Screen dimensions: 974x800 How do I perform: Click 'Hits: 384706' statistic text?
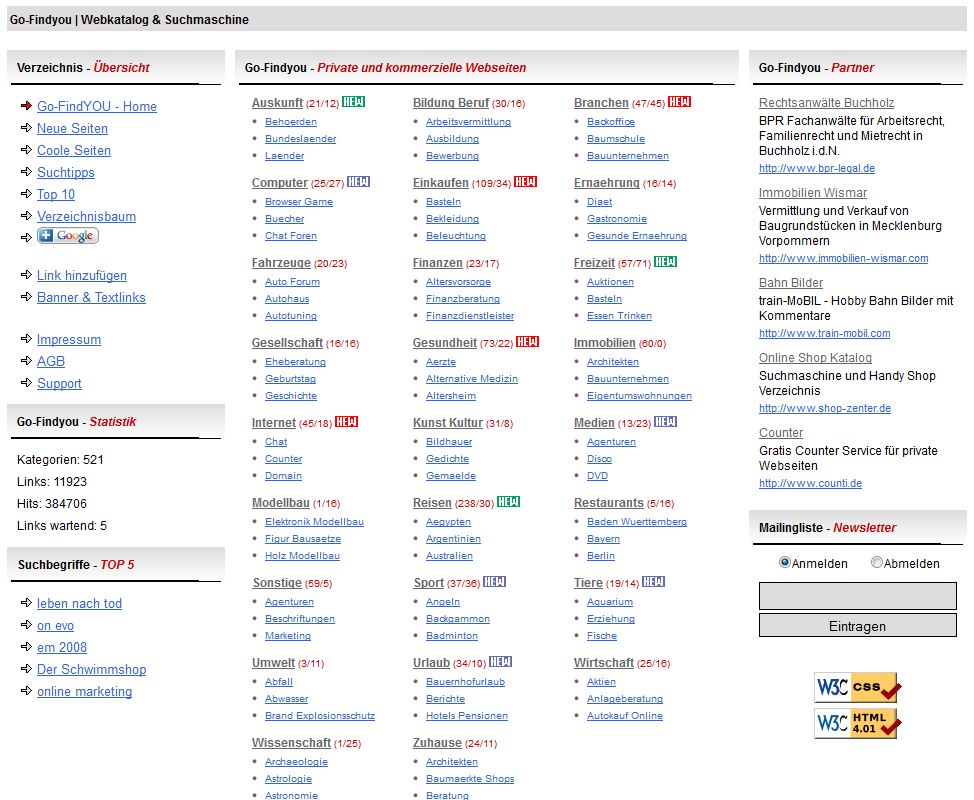52,504
